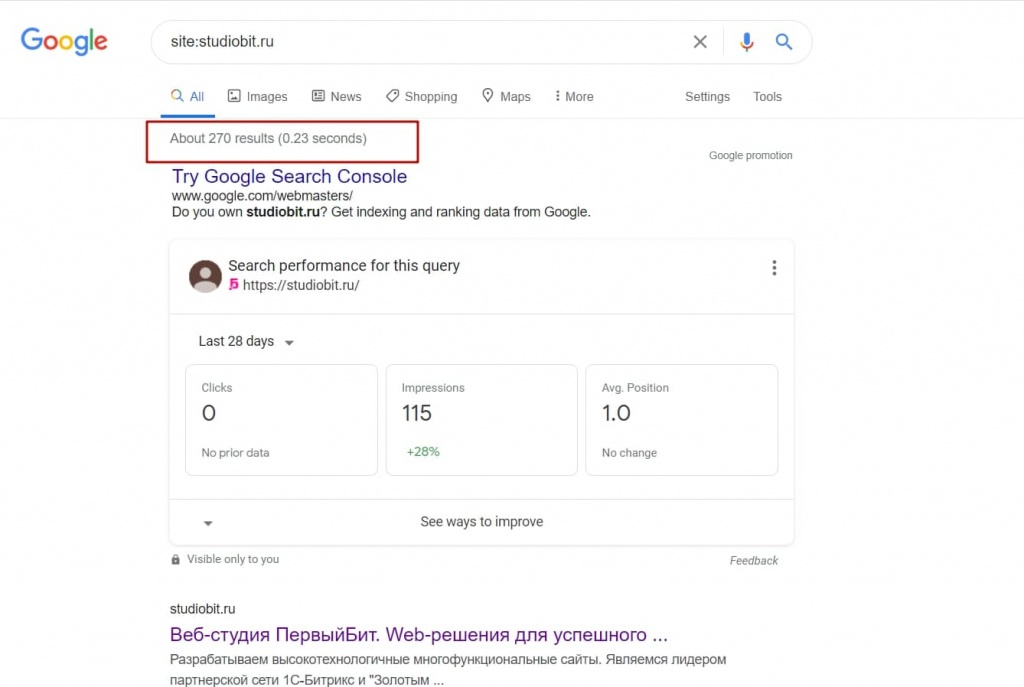This screenshot has width=1024, height=687.
Task: Select the All results tab
Action: 187,97
